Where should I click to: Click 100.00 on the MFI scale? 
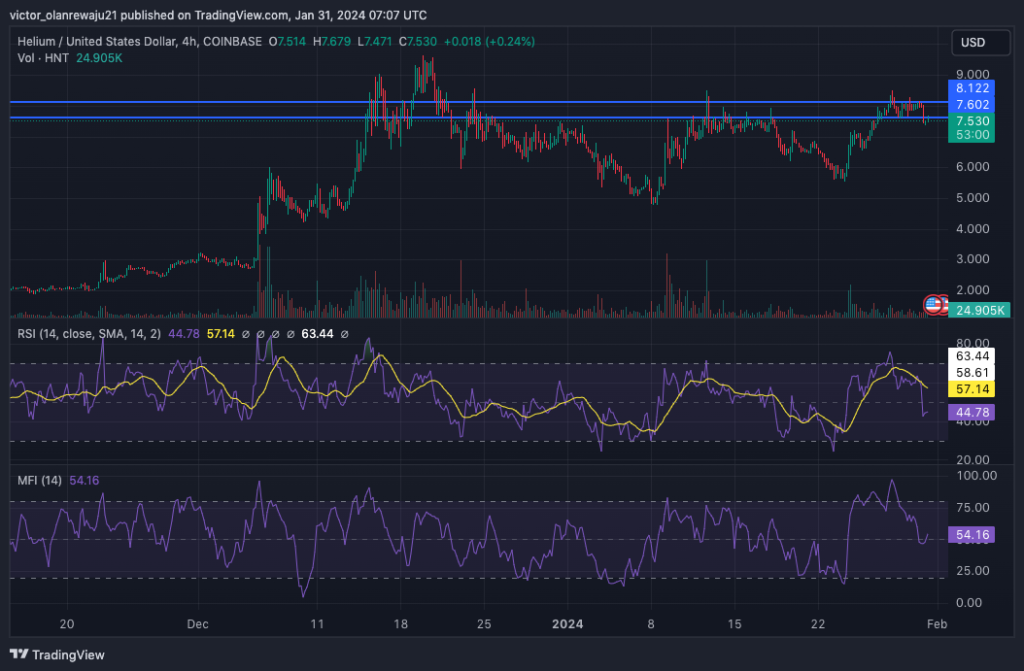976,476
